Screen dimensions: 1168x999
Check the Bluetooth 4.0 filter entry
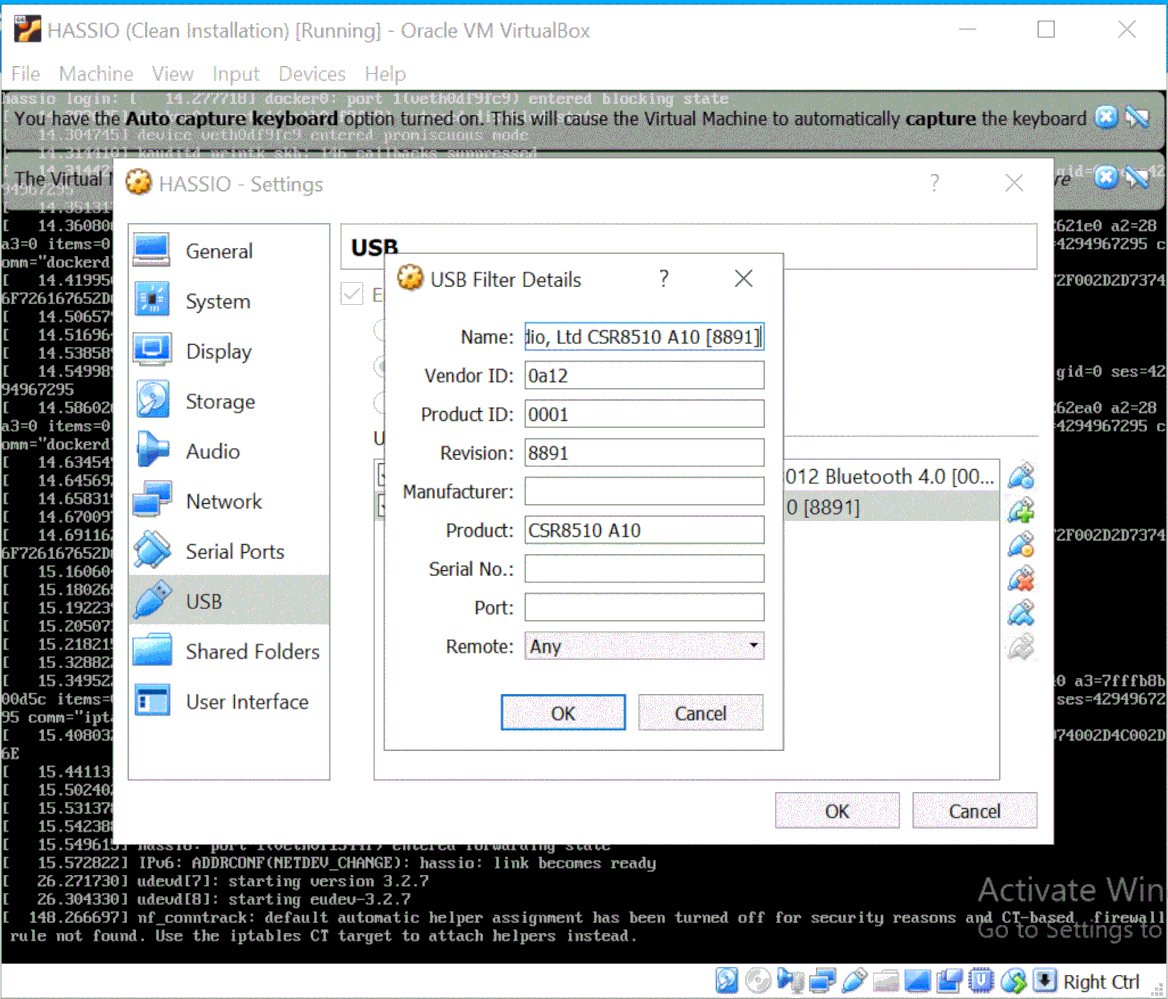pos(382,474)
